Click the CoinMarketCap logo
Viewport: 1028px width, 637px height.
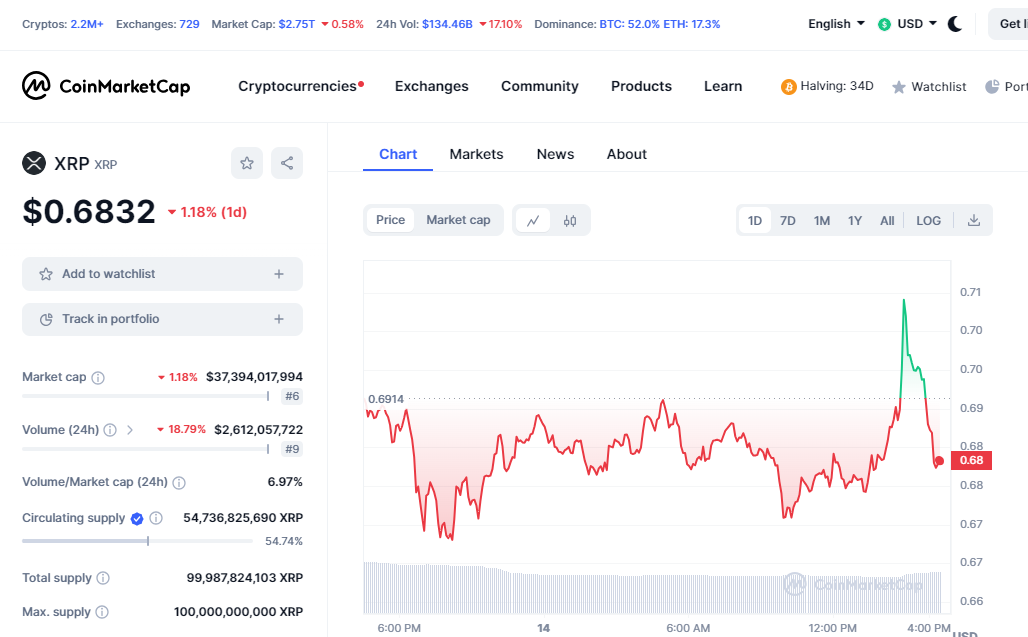pyautogui.click(x=106, y=86)
